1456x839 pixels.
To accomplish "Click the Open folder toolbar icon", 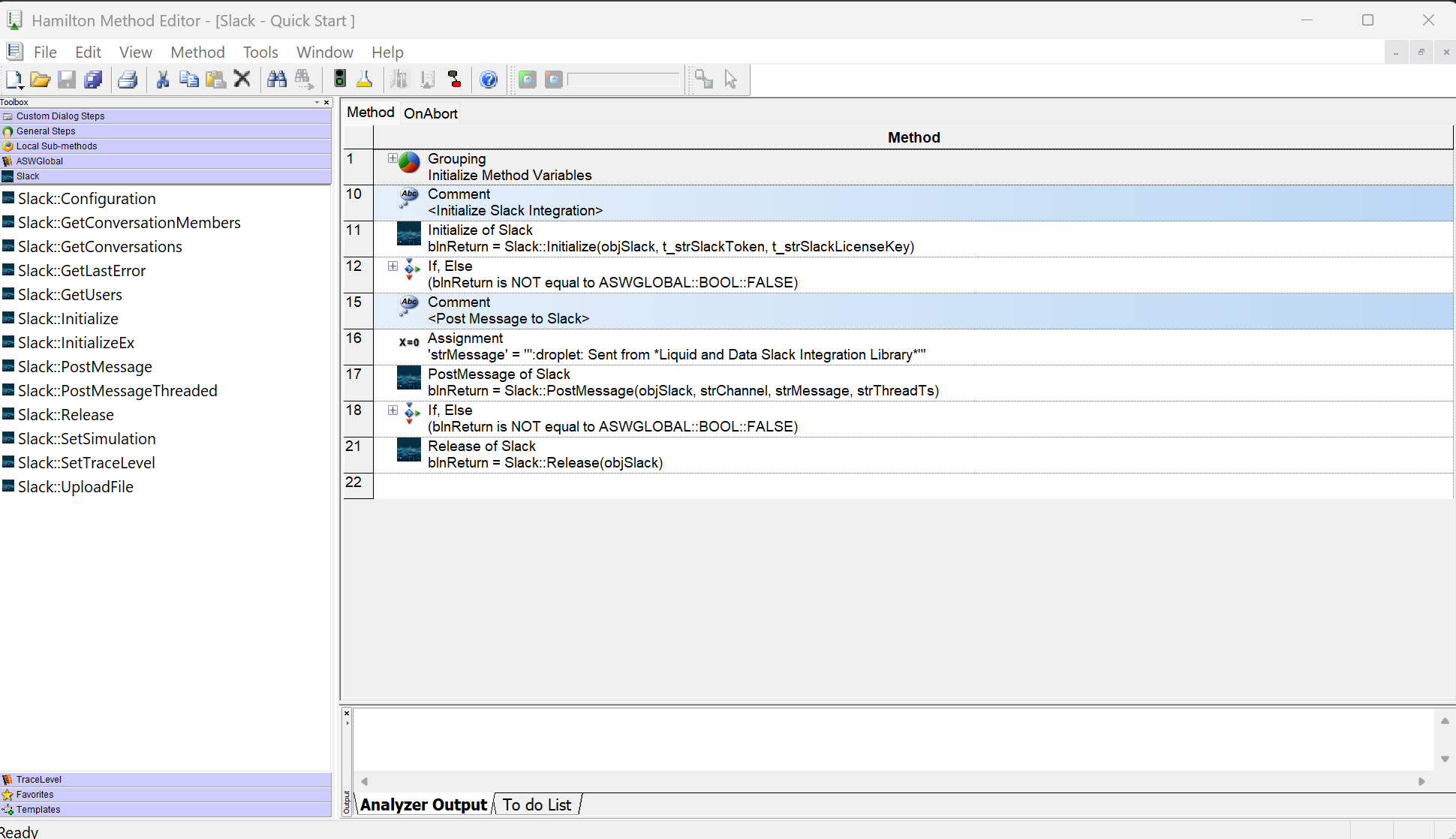I will coord(40,80).
